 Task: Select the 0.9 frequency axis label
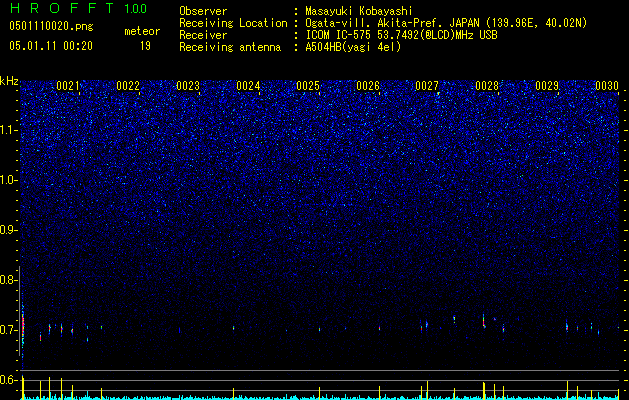click(7, 230)
